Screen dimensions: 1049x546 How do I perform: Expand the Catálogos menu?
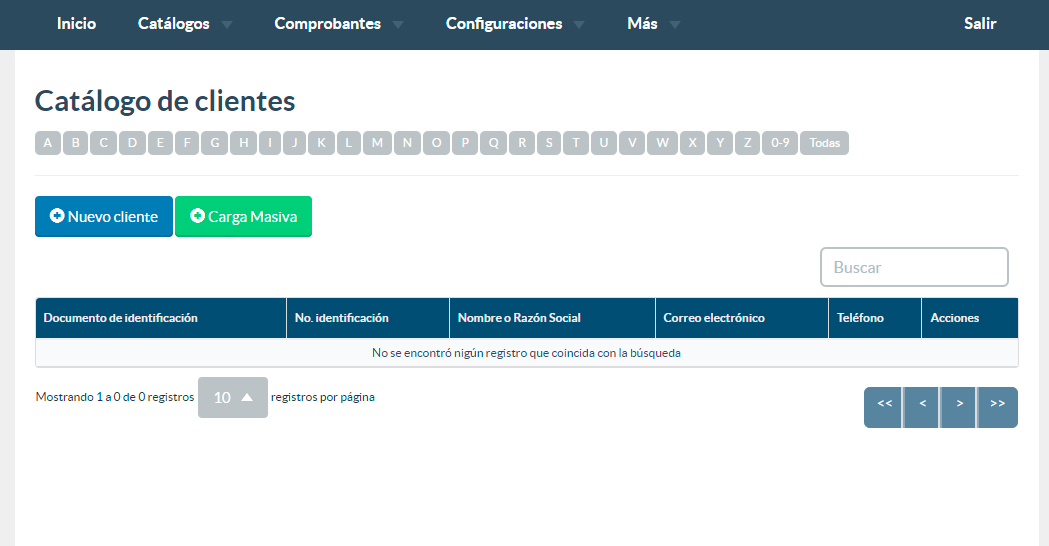pos(184,24)
